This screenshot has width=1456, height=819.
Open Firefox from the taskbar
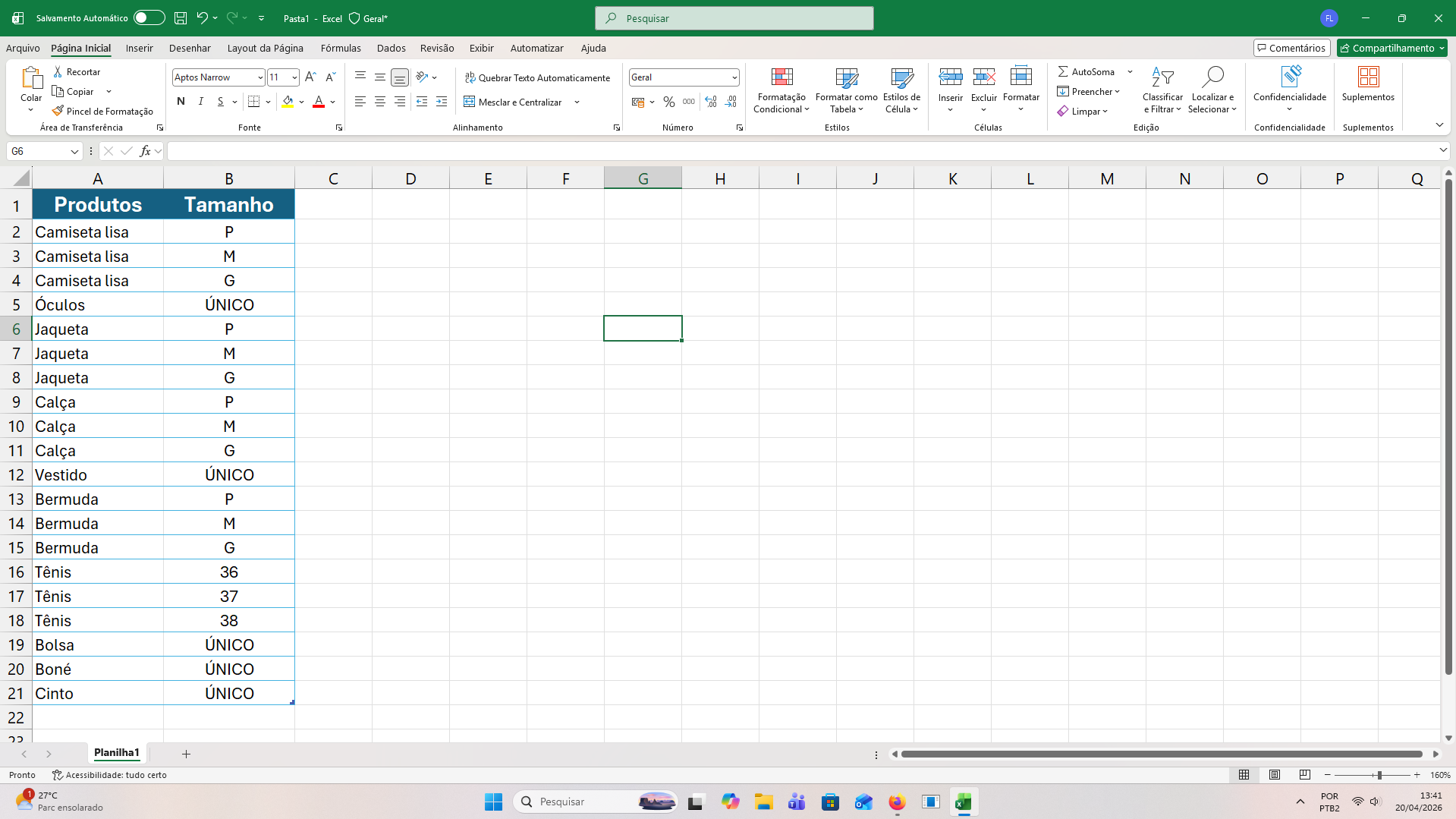point(897,802)
